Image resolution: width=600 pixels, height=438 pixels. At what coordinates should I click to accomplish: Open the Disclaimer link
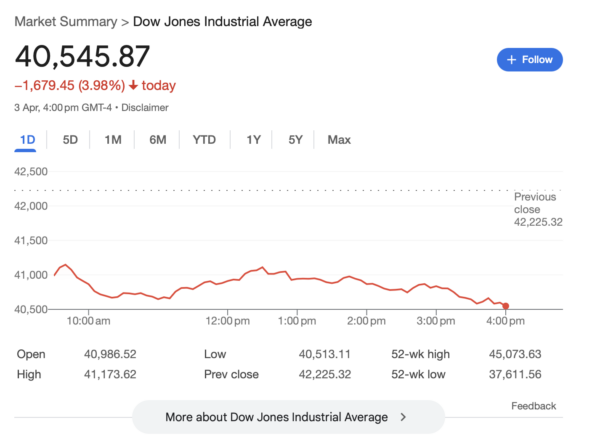tap(145, 107)
